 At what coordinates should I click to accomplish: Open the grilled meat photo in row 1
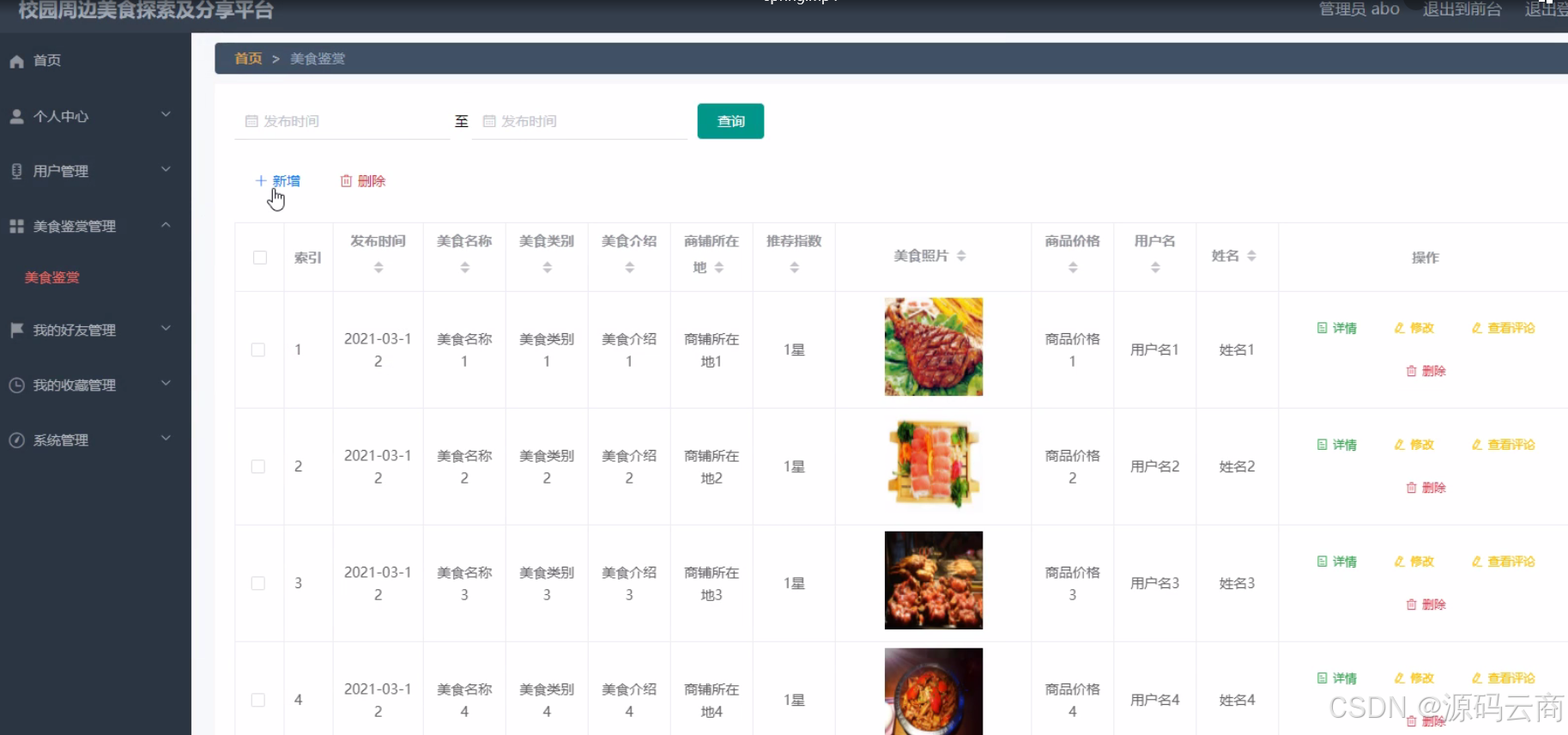coord(934,347)
